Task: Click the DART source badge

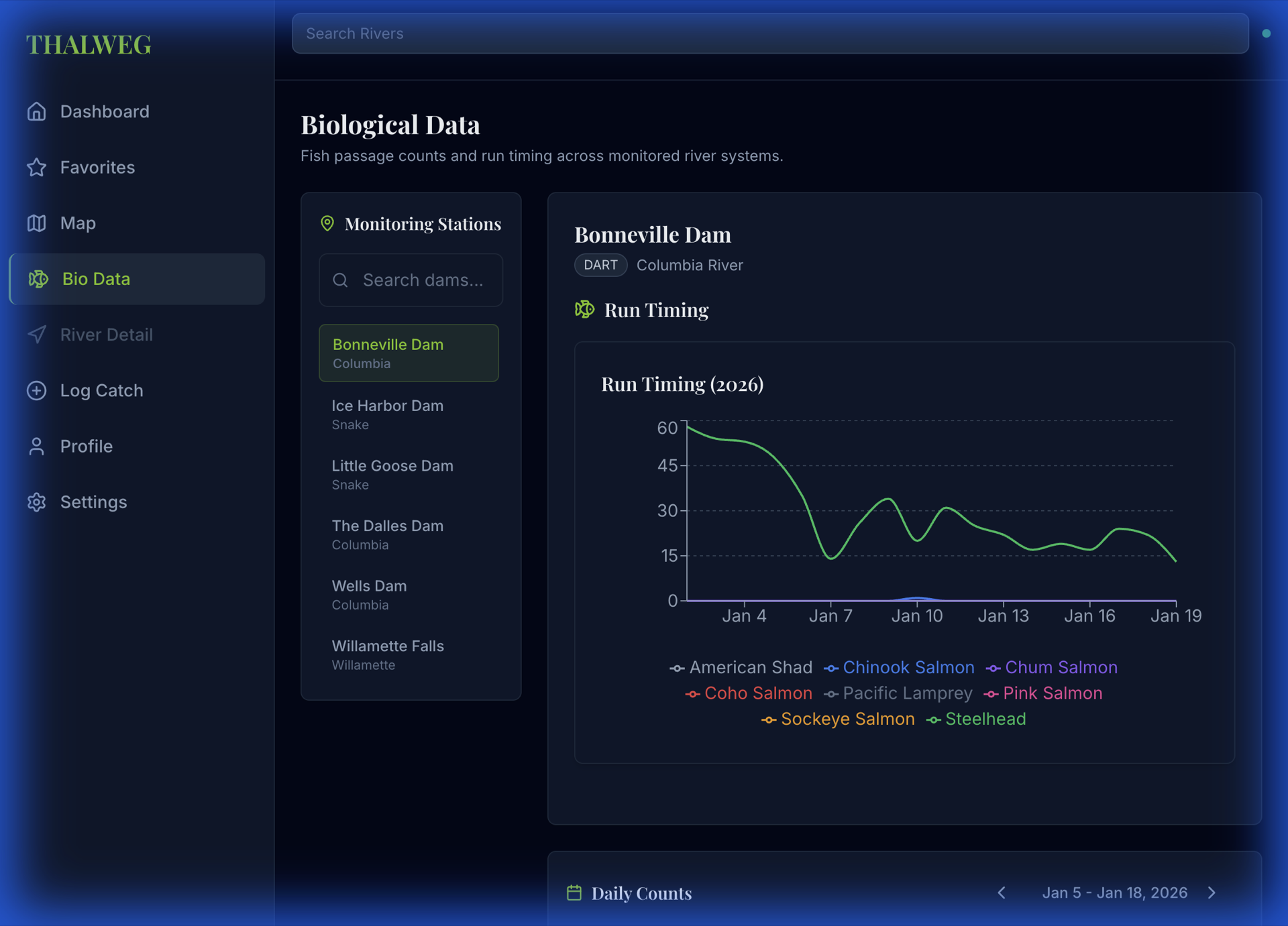Action: click(600, 265)
